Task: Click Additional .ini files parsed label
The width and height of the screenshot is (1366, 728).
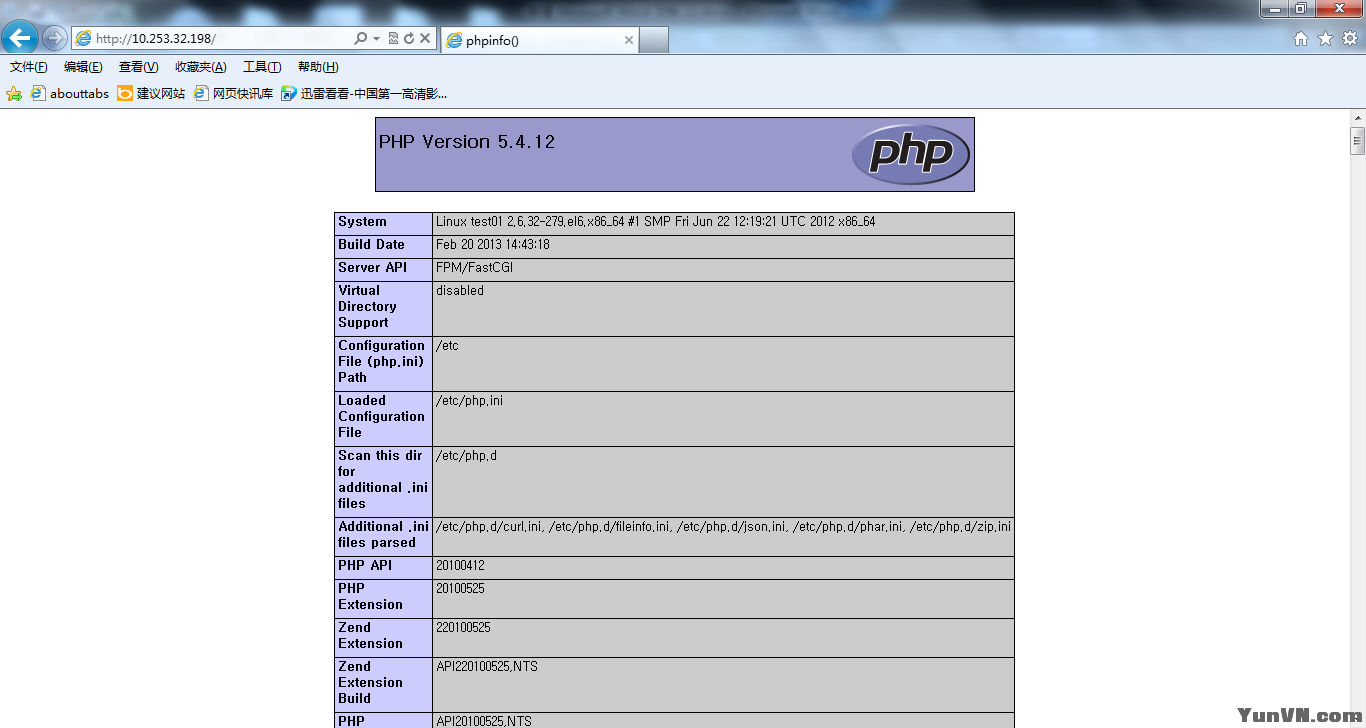Action: pyautogui.click(x=383, y=535)
